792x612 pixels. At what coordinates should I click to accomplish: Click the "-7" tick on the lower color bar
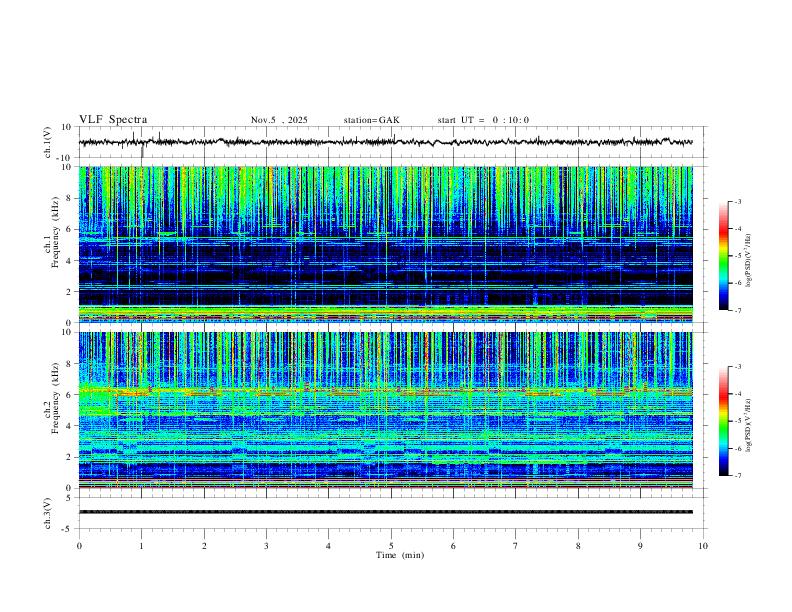click(737, 476)
